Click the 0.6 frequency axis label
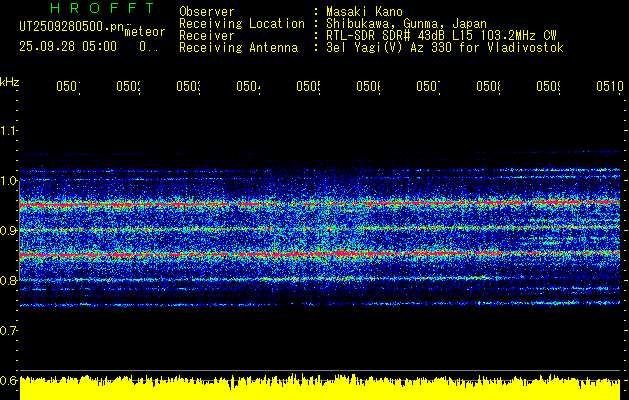 (8, 380)
